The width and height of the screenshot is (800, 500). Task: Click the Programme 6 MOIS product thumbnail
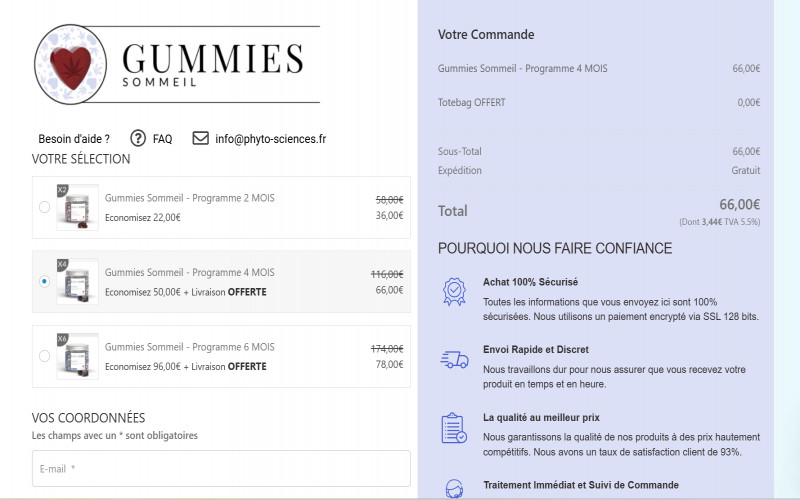[x=77, y=356]
